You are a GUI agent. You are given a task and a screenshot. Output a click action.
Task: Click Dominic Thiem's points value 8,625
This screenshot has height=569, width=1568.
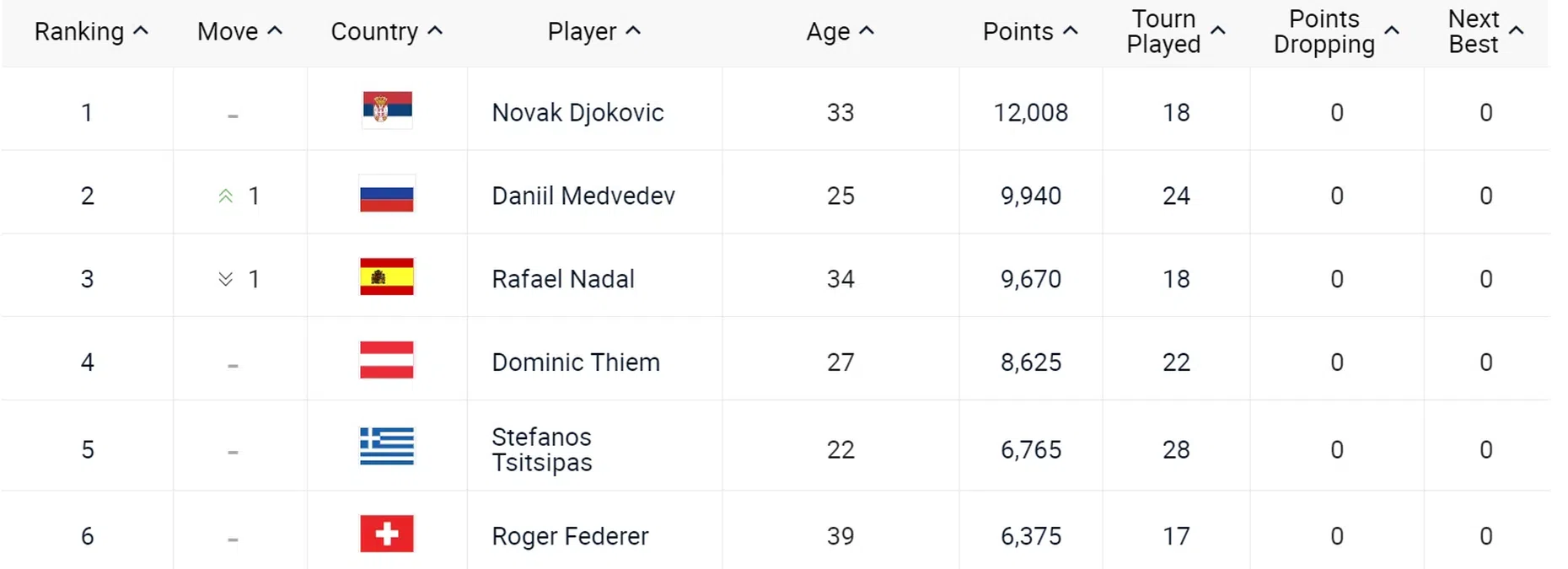1030,362
